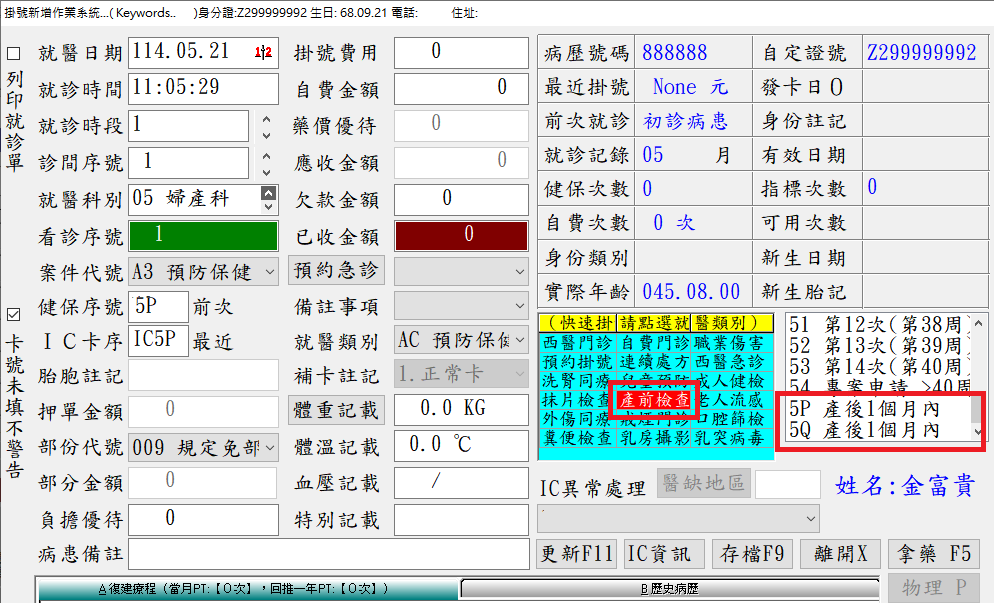This screenshot has width=994, height=603.
Task: Expand the 備註事項 combo box
Action: click(x=519, y=305)
